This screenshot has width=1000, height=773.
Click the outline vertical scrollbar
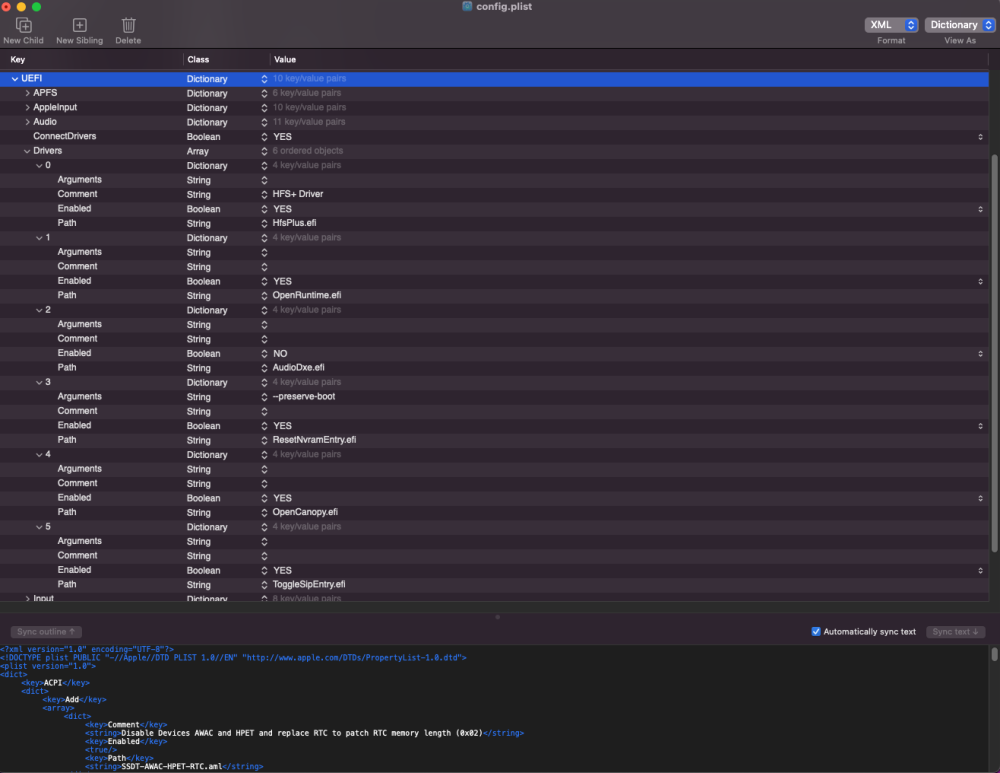(x=994, y=354)
